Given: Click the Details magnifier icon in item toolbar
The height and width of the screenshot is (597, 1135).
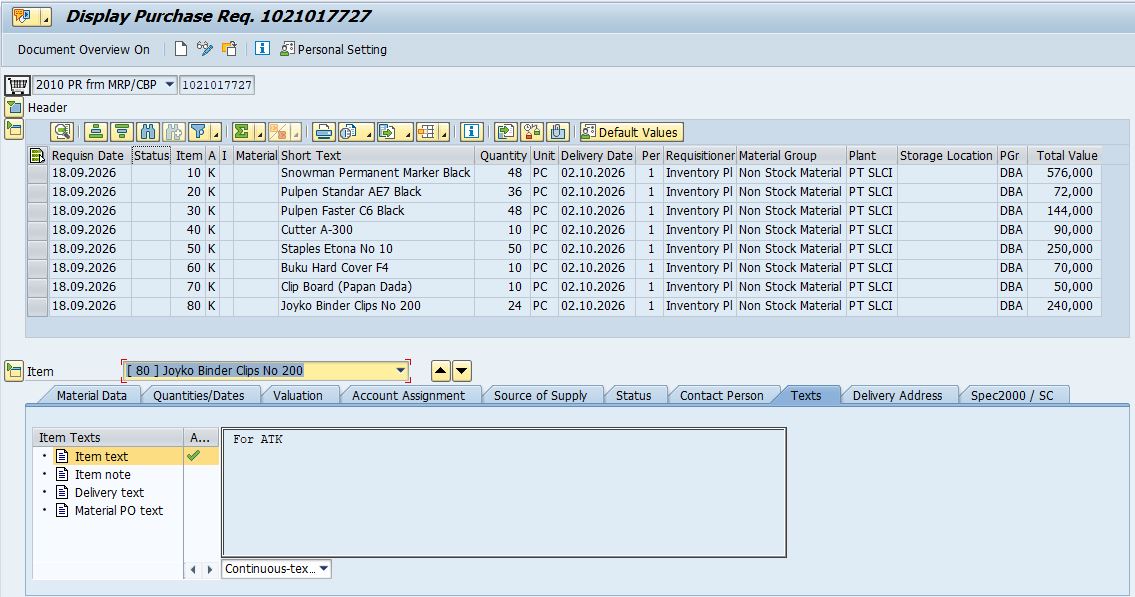Looking at the screenshot, I should [x=62, y=132].
